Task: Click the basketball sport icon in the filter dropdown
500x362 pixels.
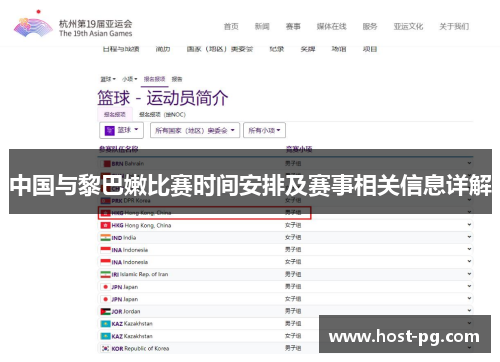Action: (x=110, y=130)
